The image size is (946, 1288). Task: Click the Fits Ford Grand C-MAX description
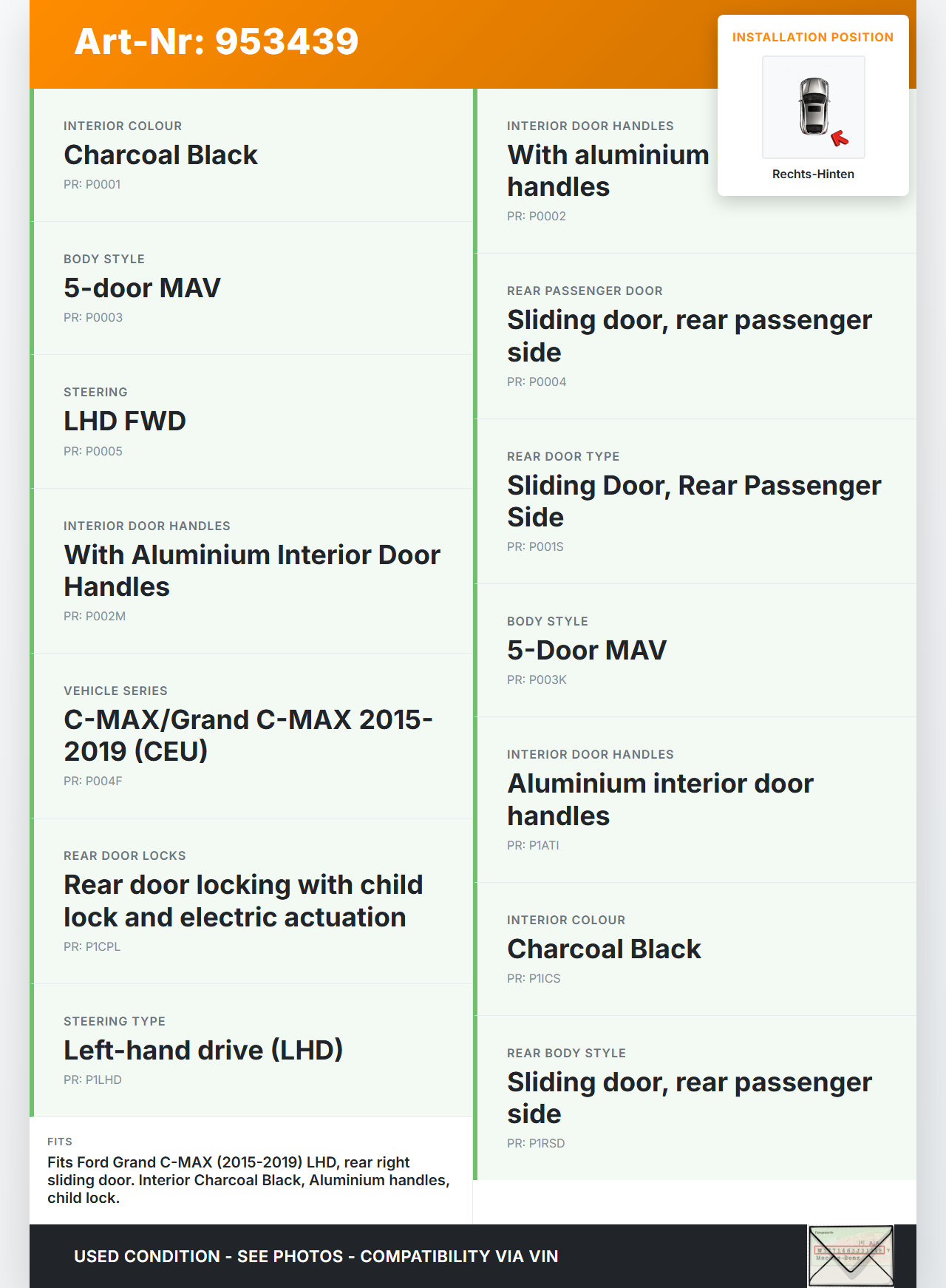coord(248,1180)
